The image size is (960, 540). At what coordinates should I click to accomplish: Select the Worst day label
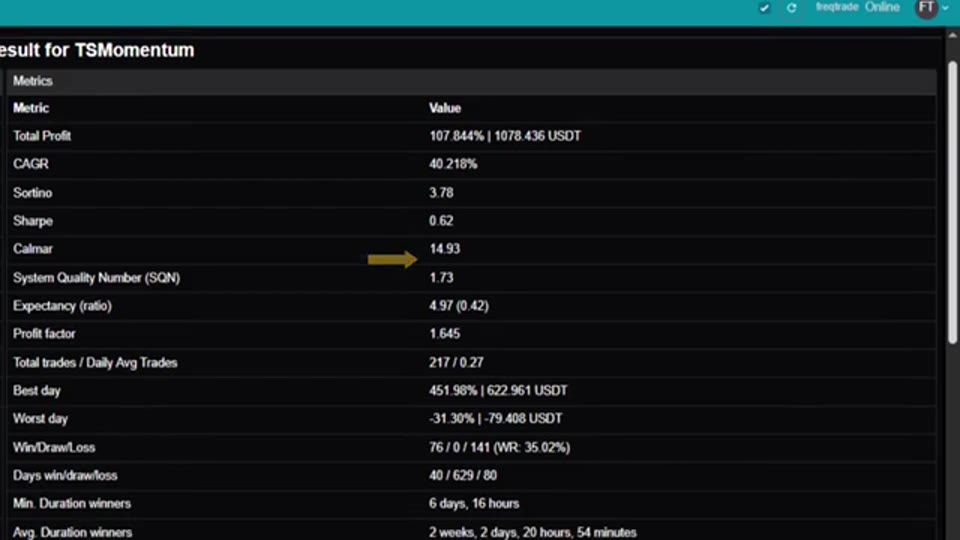click(40, 419)
